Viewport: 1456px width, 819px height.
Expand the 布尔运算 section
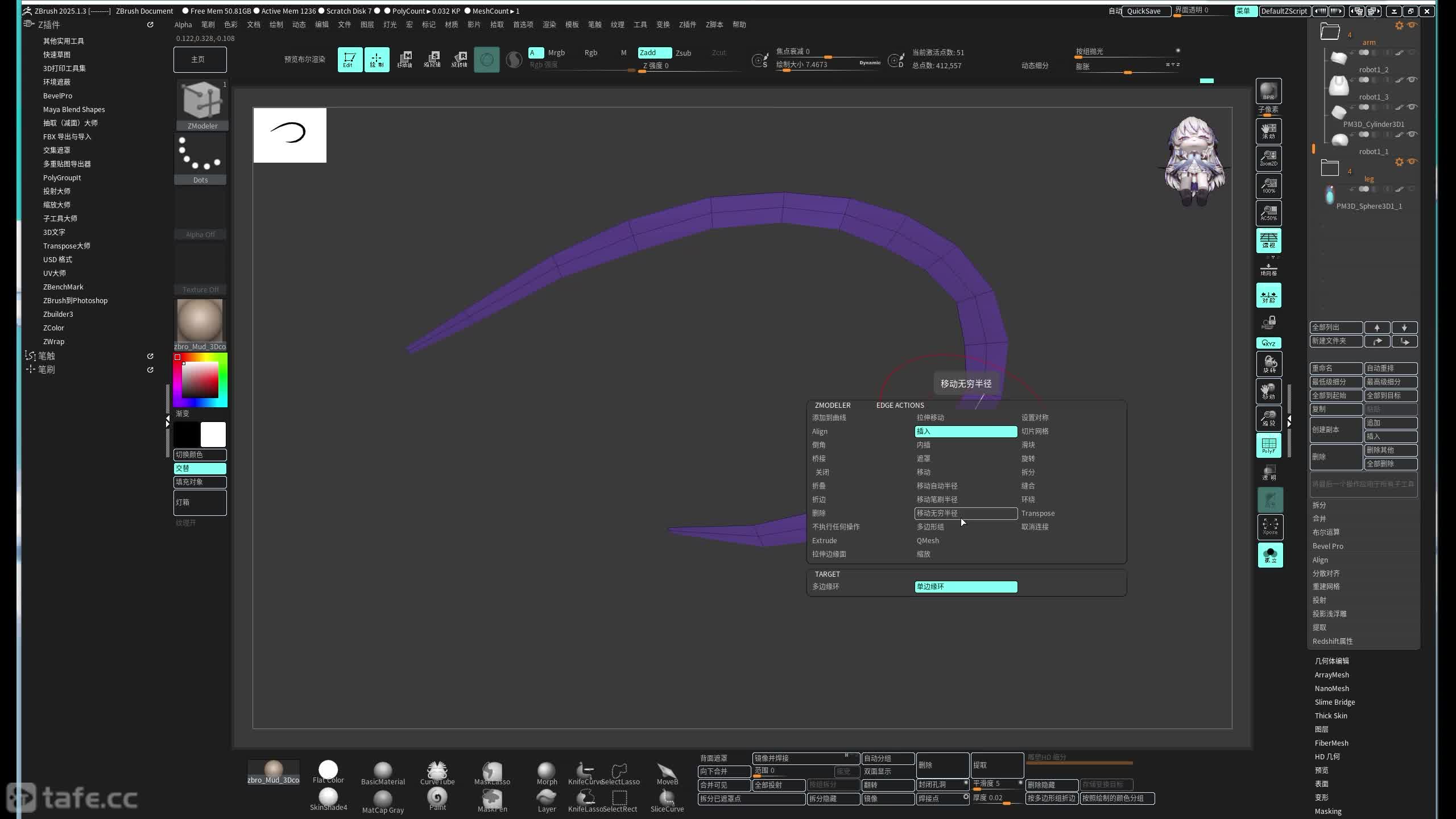pos(1326,532)
